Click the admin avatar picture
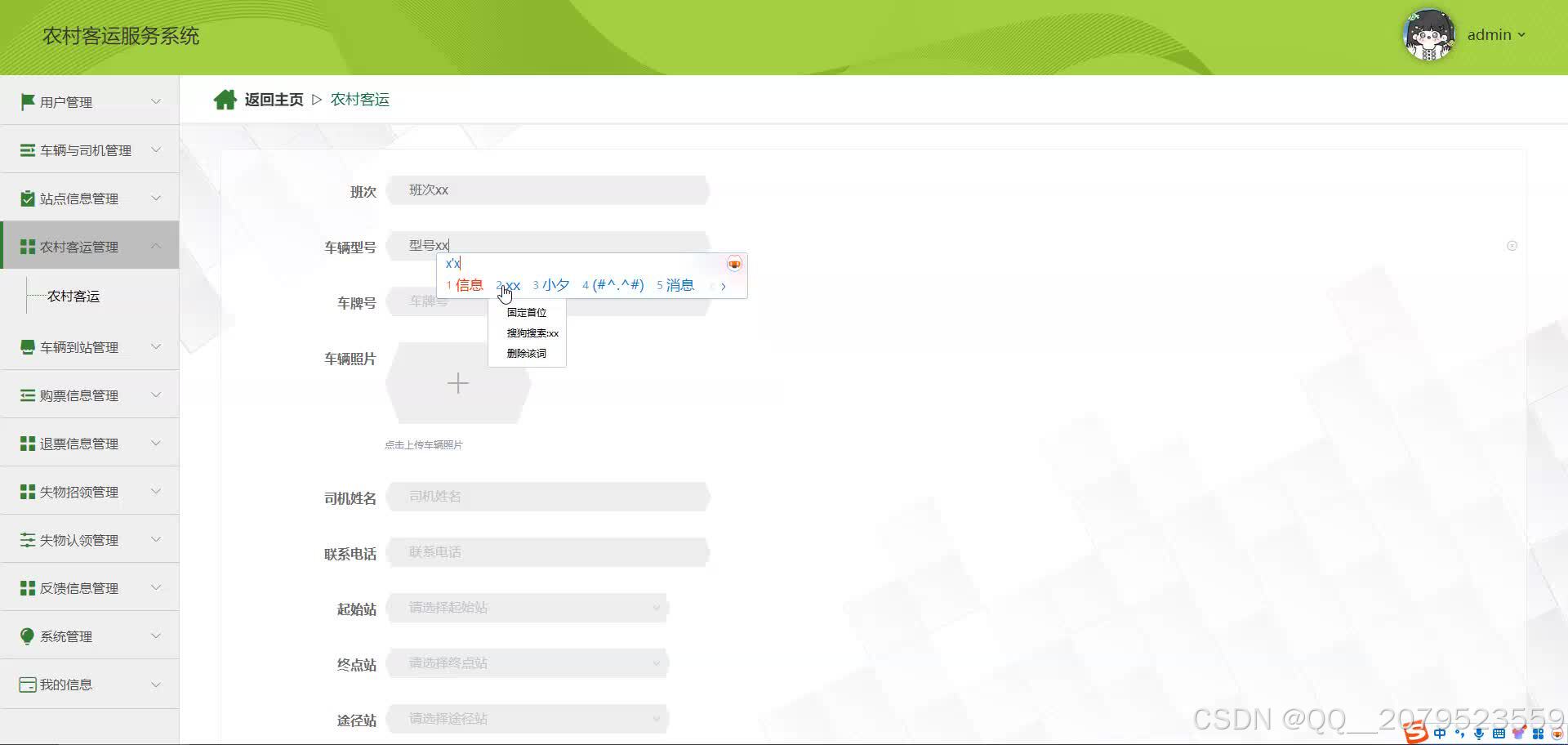Image resolution: width=1568 pixels, height=745 pixels. click(1429, 35)
